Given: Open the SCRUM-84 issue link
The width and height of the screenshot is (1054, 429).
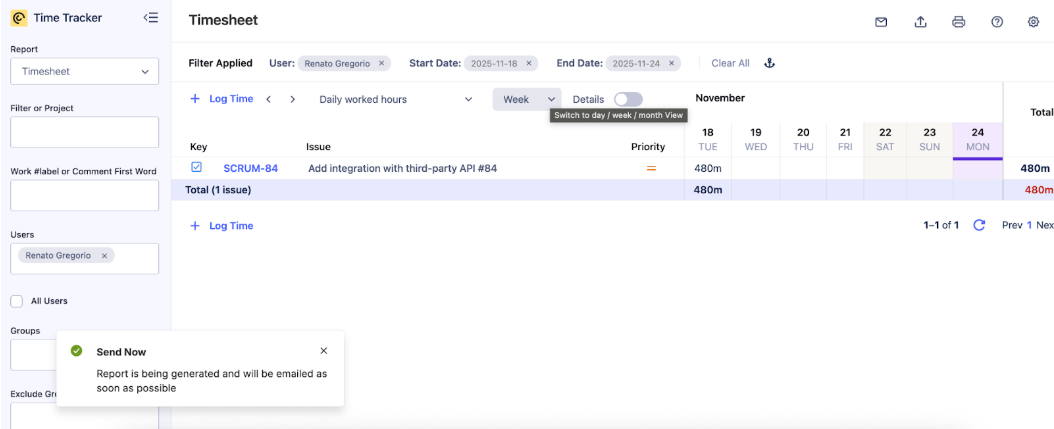Looking at the screenshot, I should click(x=251, y=168).
